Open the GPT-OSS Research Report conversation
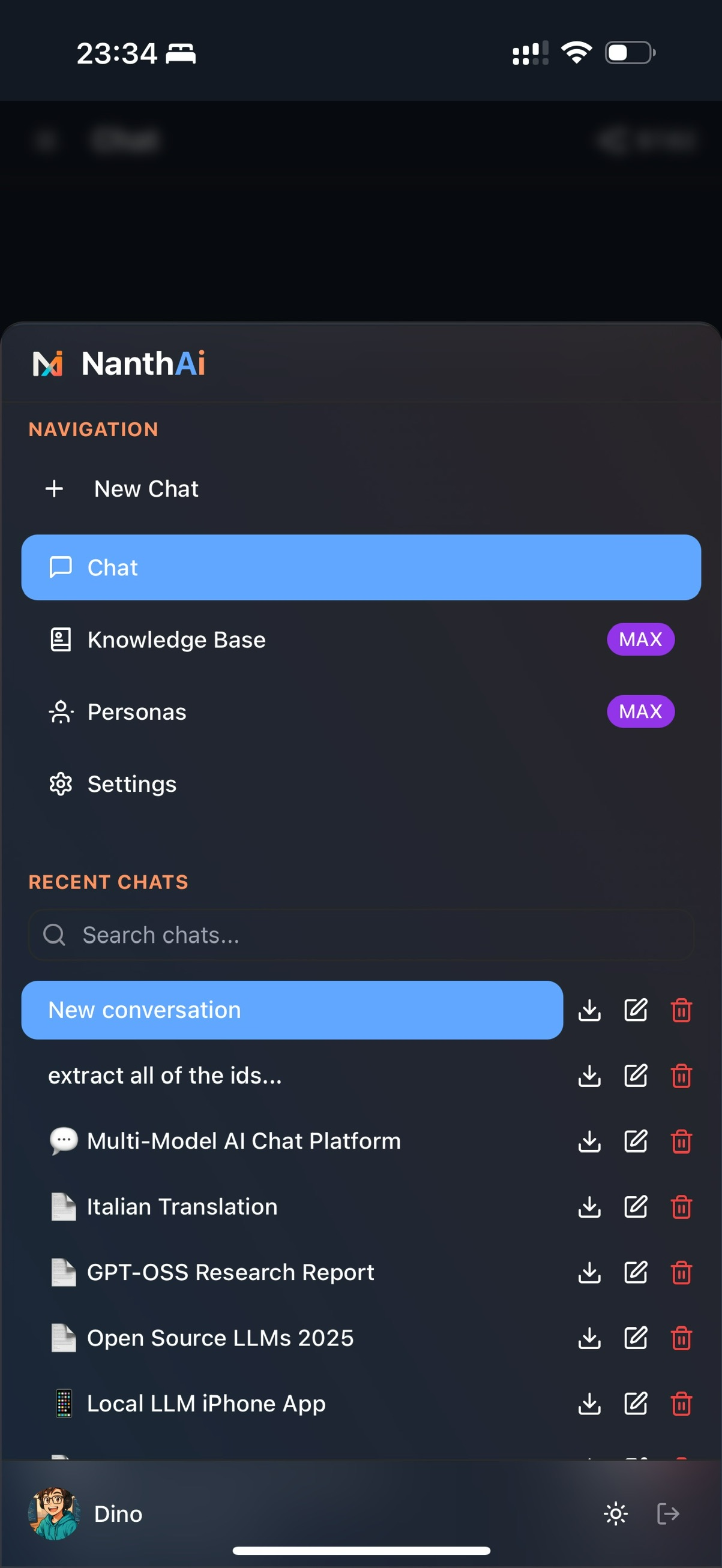The image size is (722, 1568). [x=230, y=1272]
